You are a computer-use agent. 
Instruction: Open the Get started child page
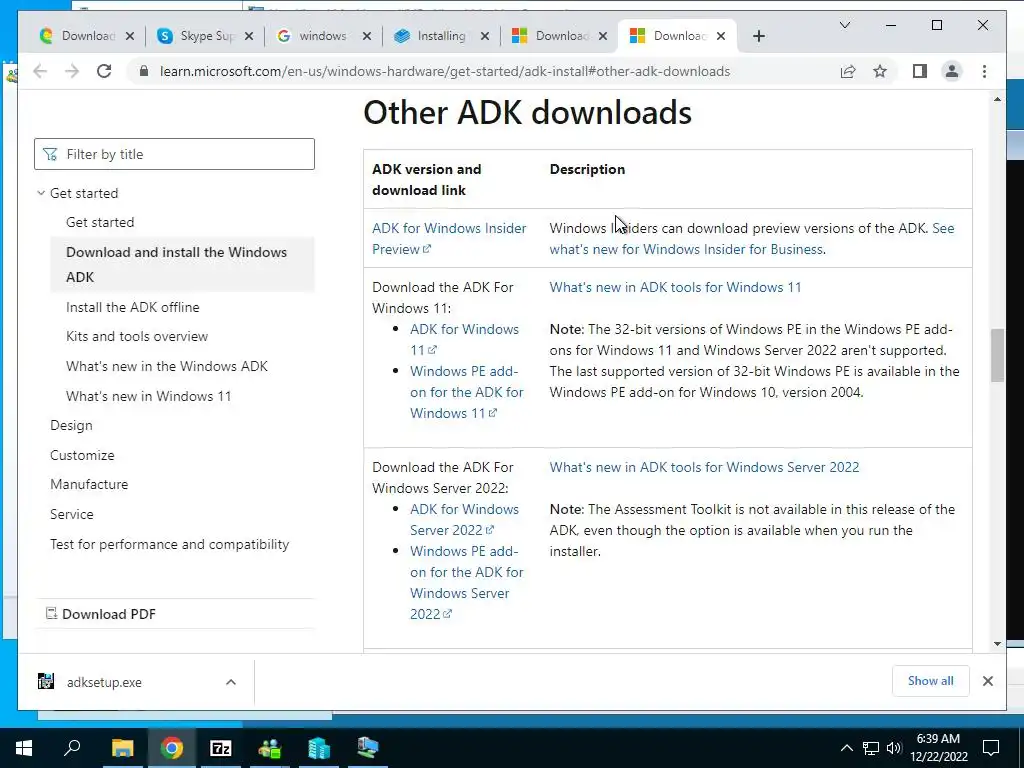click(100, 222)
